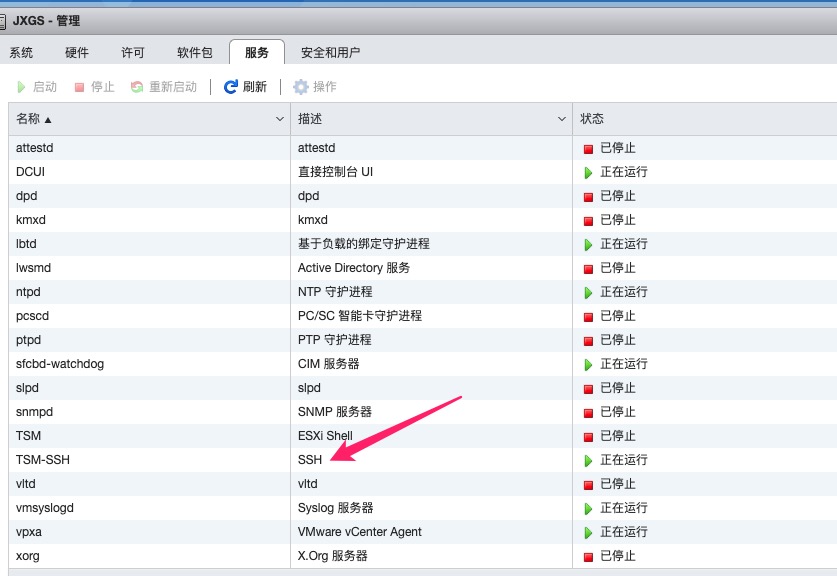This screenshot has height=576, width=837.
Task: Click the SNMP 服务器 description
Action: [335, 412]
